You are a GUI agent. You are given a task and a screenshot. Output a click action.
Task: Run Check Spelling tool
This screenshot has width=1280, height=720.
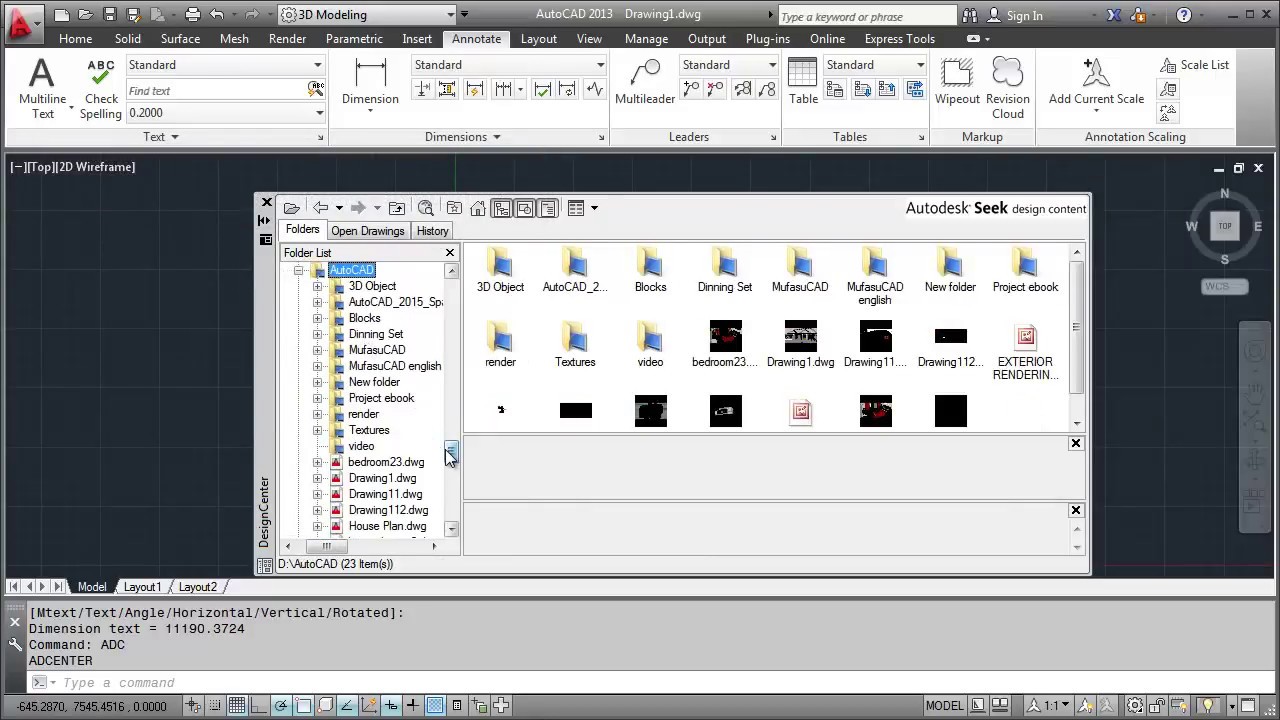click(x=101, y=88)
